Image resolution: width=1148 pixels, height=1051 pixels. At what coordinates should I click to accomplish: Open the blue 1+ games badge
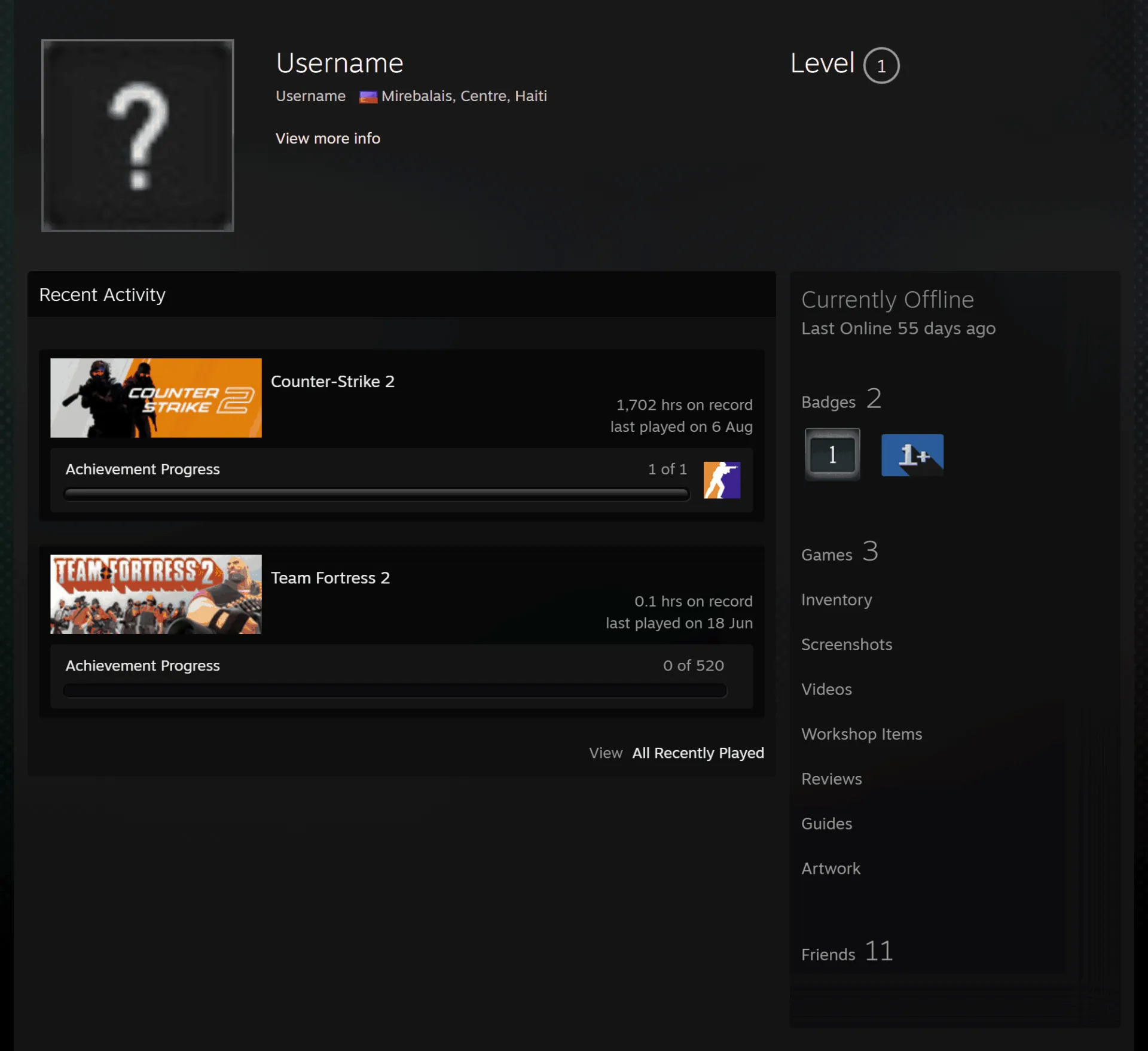[x=912, y=455]
